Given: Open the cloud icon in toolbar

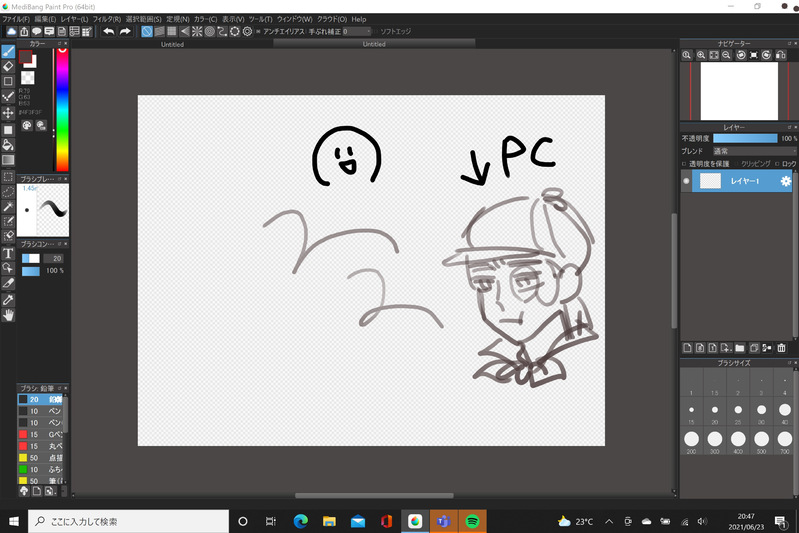Looking at the screenshot, I should pos(11,32).
